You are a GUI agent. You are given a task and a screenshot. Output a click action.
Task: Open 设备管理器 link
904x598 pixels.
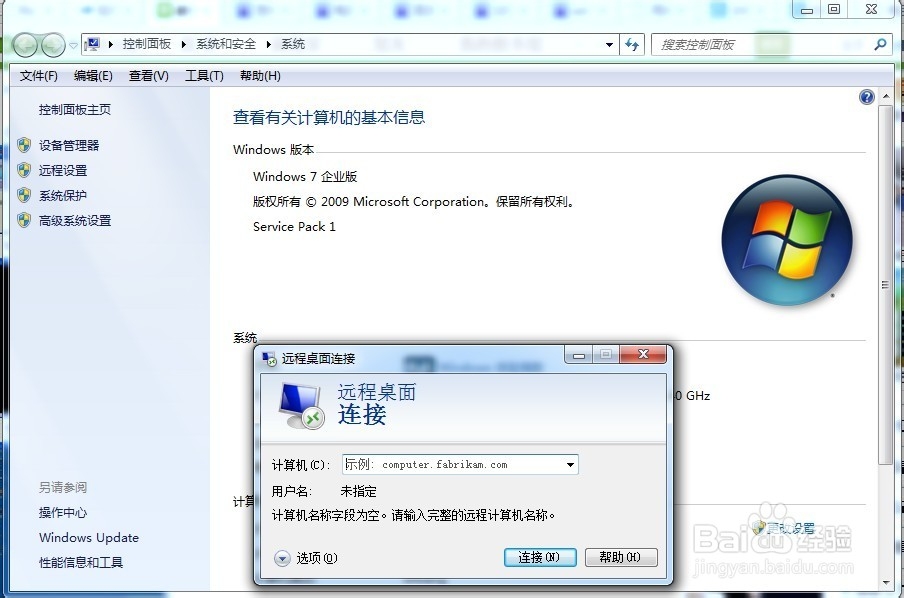click(69, 145)
